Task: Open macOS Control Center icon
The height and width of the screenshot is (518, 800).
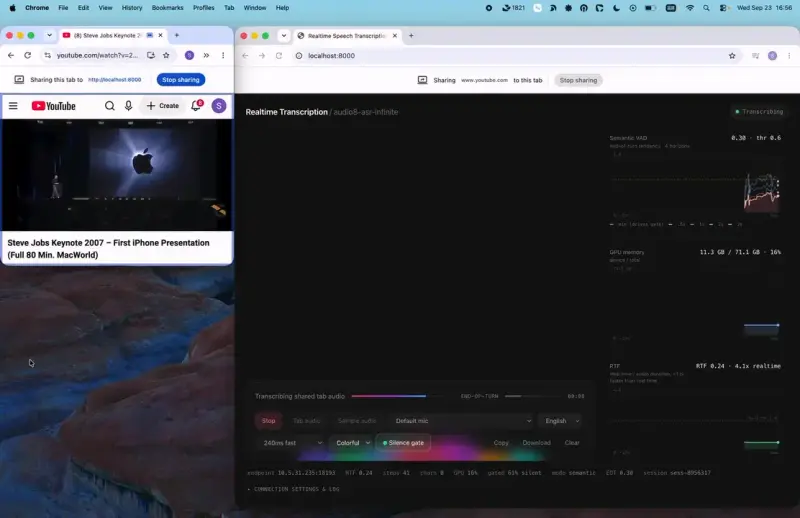Action: (x=723, y=8)
